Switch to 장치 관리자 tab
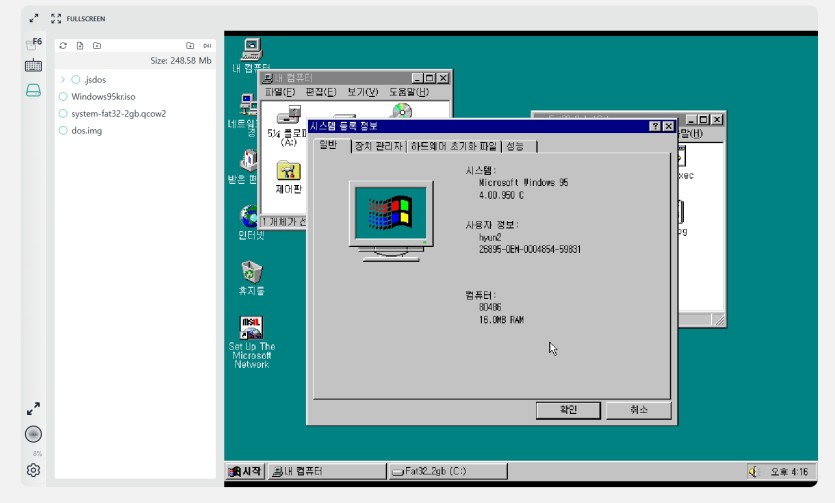Image resolution: width=835 pixels, height=503 pixels. [377, 147]
